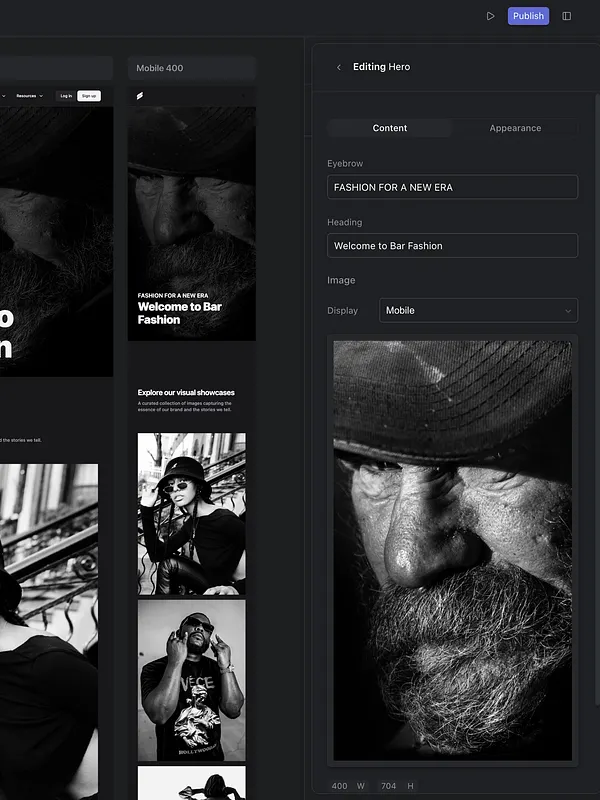
Task: Select the man with sunglasses photo
Action: point(191,681)
